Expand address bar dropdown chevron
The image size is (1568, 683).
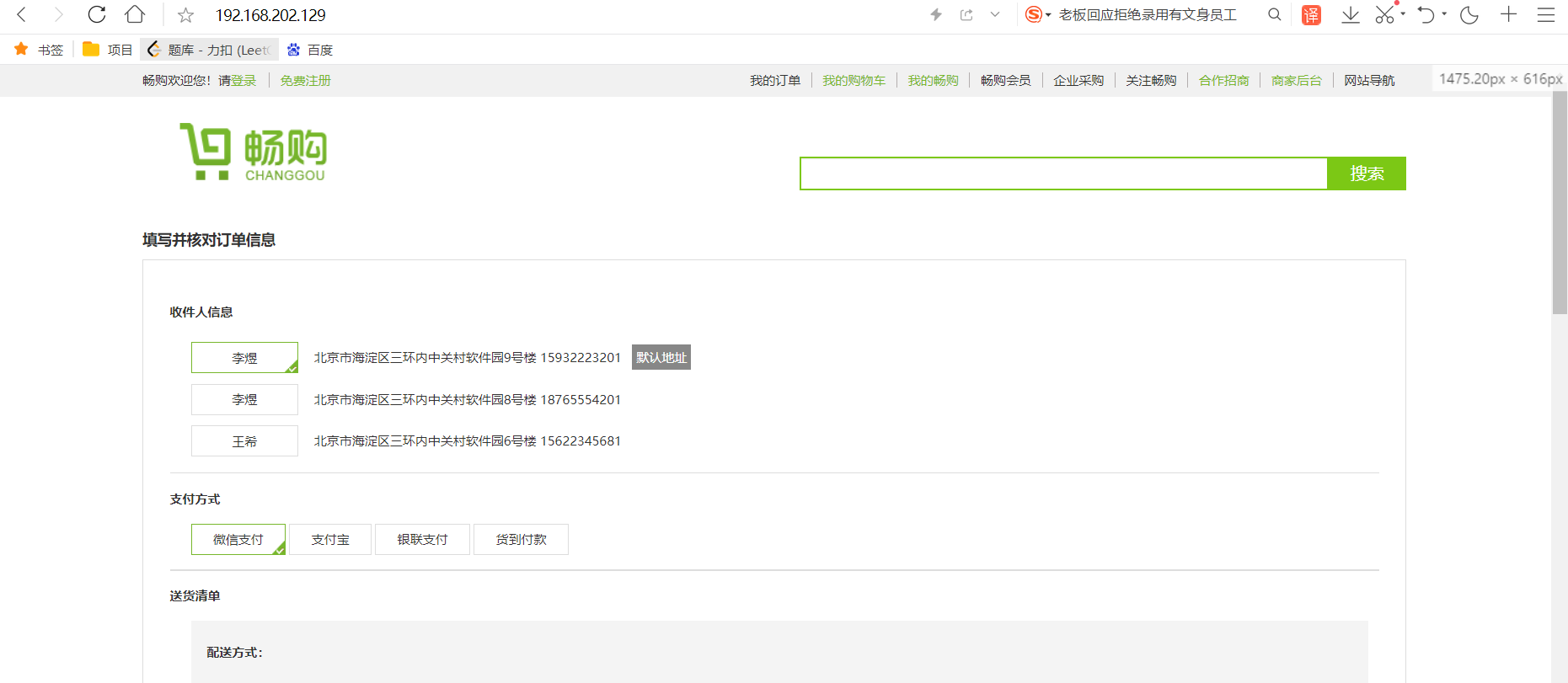[995, 14]
